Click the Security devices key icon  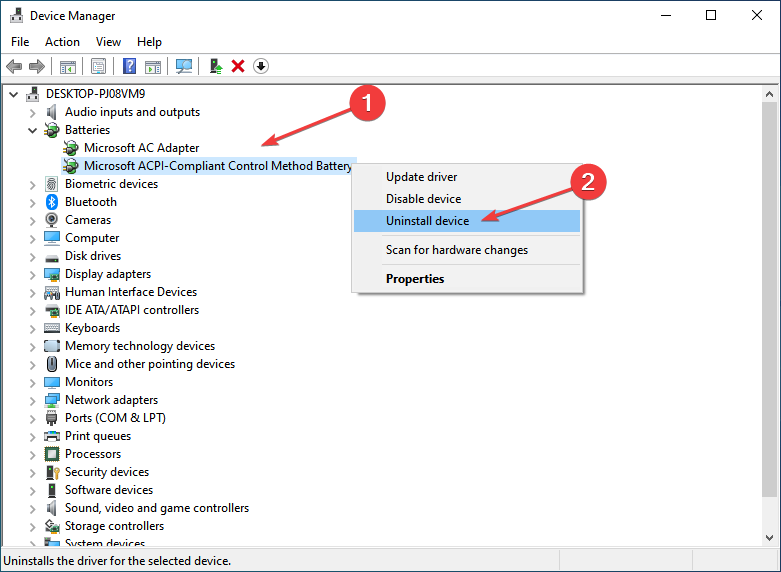pyautogui.click(x=52, y=472)
